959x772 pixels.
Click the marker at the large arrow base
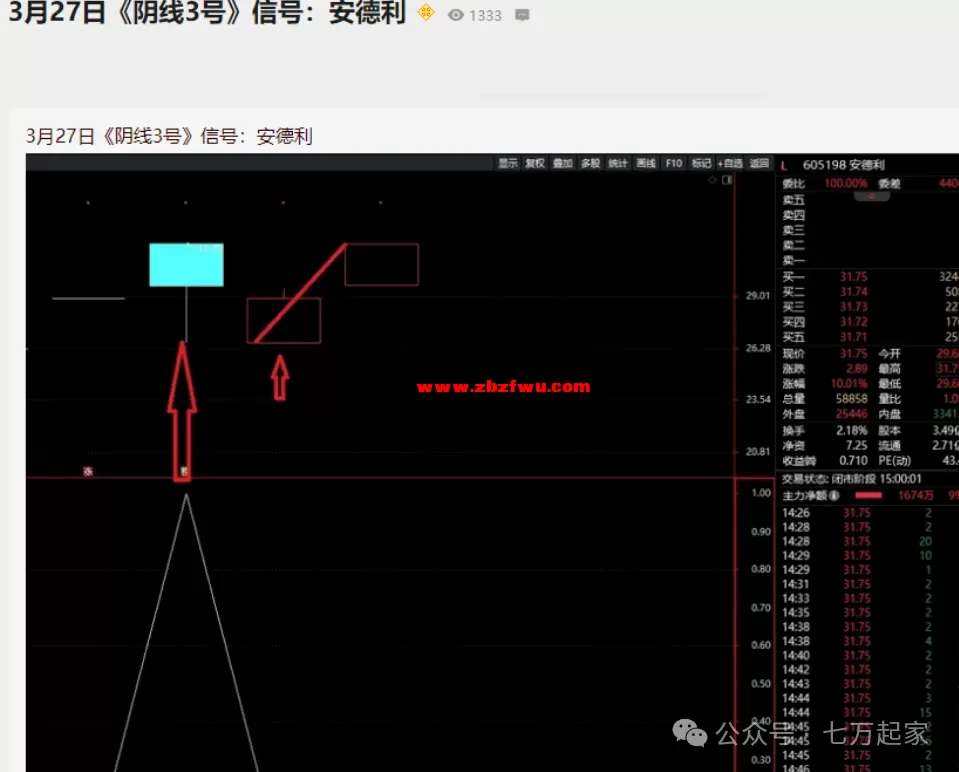click(183, 471)
